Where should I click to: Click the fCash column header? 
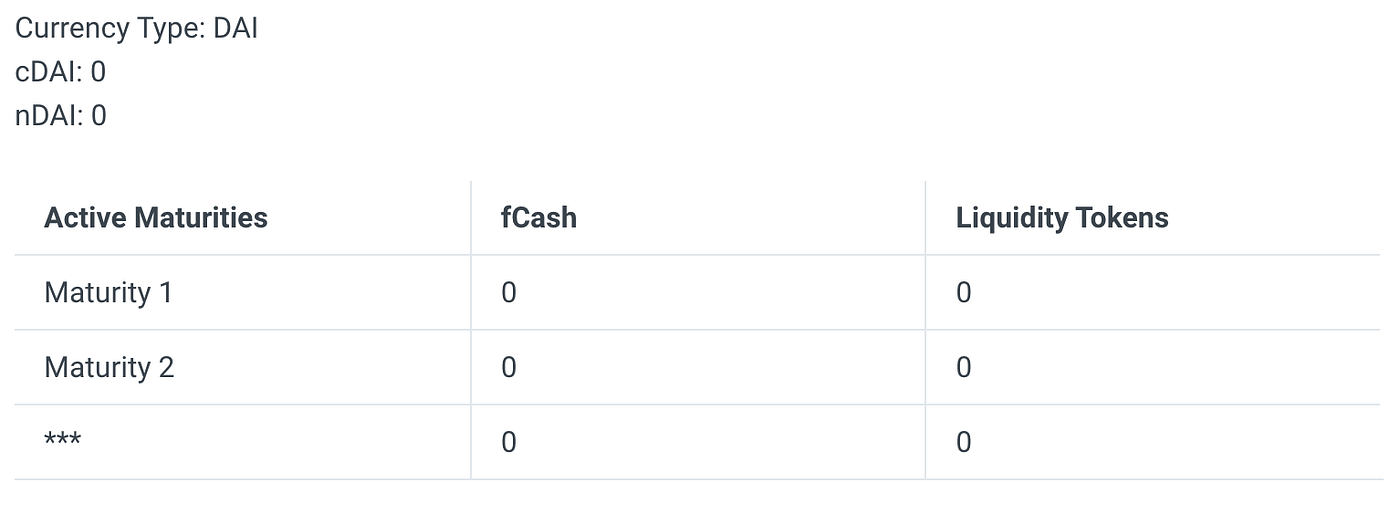tap(539, 217)
